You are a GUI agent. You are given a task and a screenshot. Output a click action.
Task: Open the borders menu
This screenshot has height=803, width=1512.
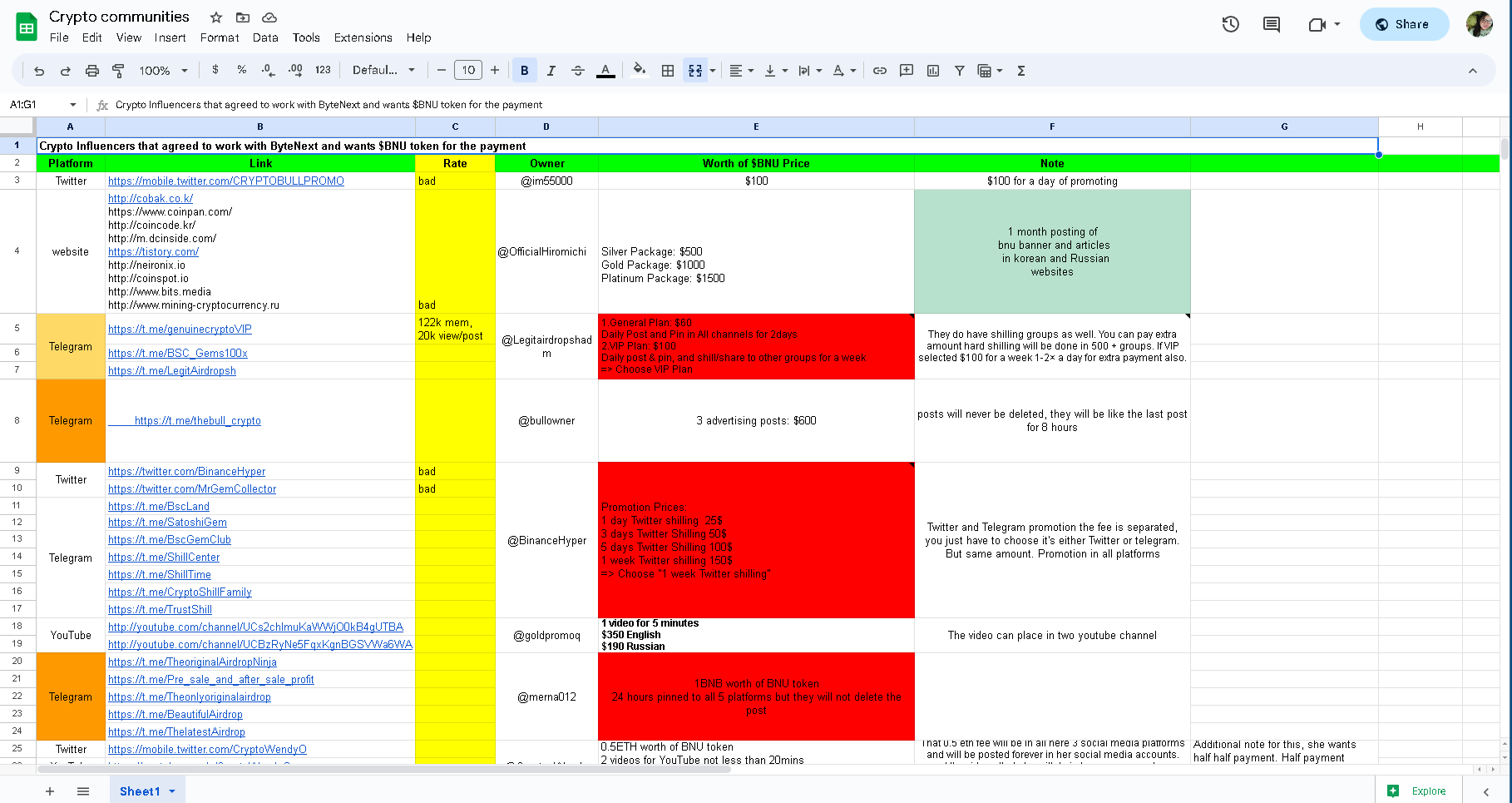(x=667, y=71)
